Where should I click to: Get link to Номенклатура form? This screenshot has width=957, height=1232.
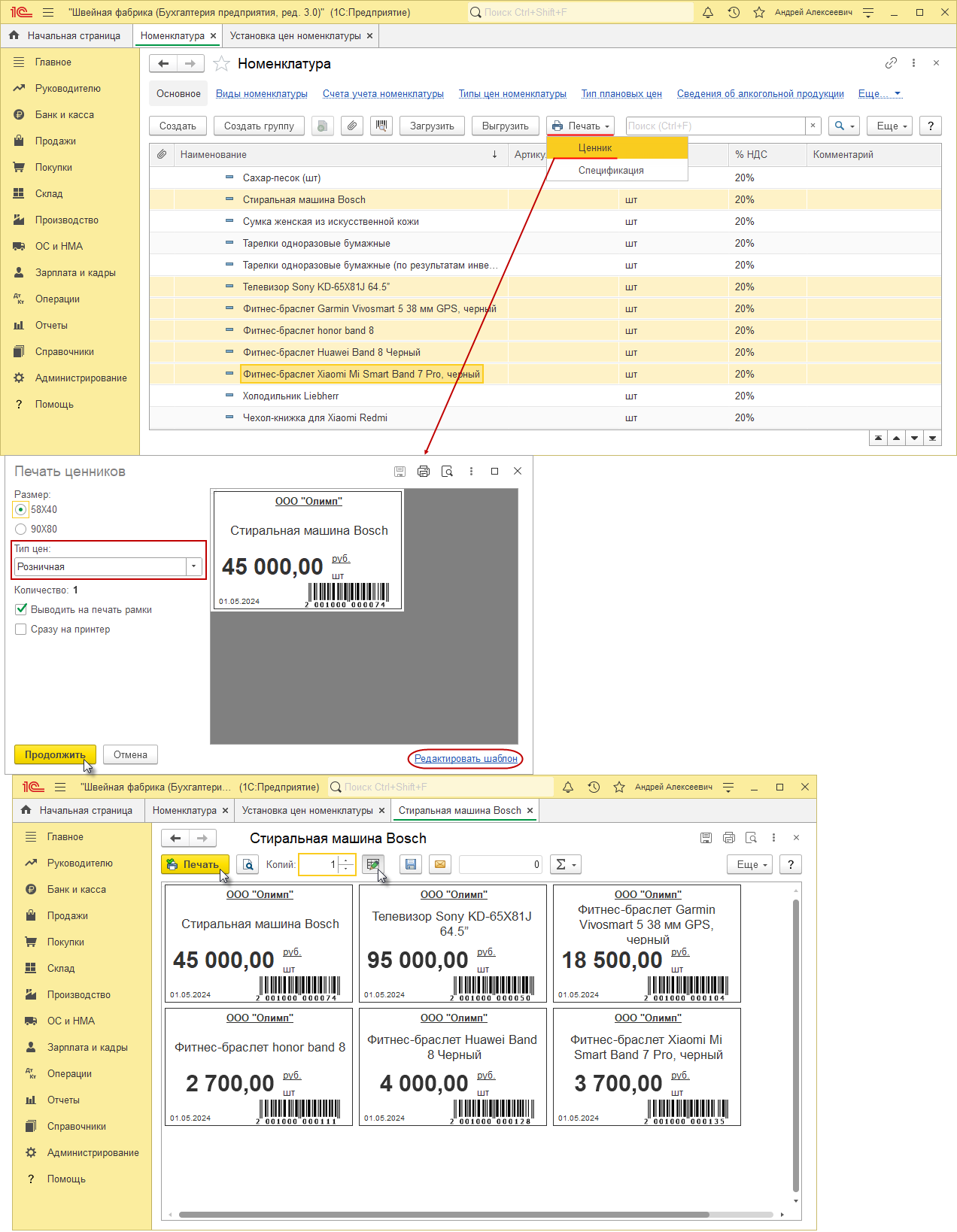click(891, 63)
